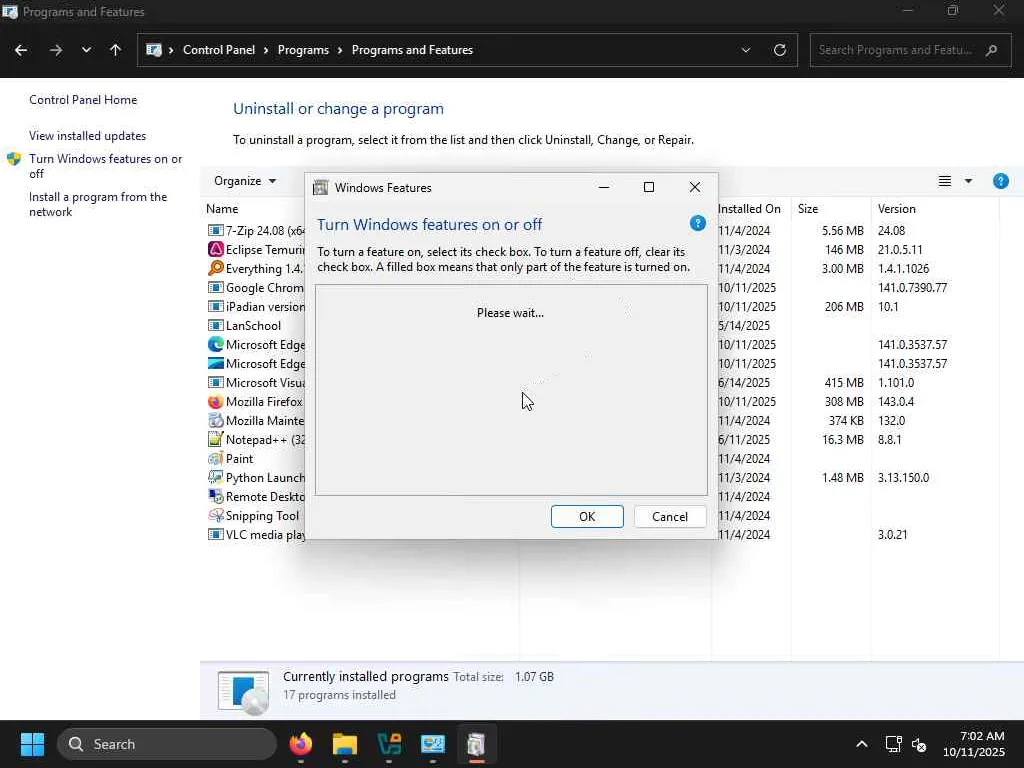
Task: Sort by the Version column header
Action: (x=897, y=209)
